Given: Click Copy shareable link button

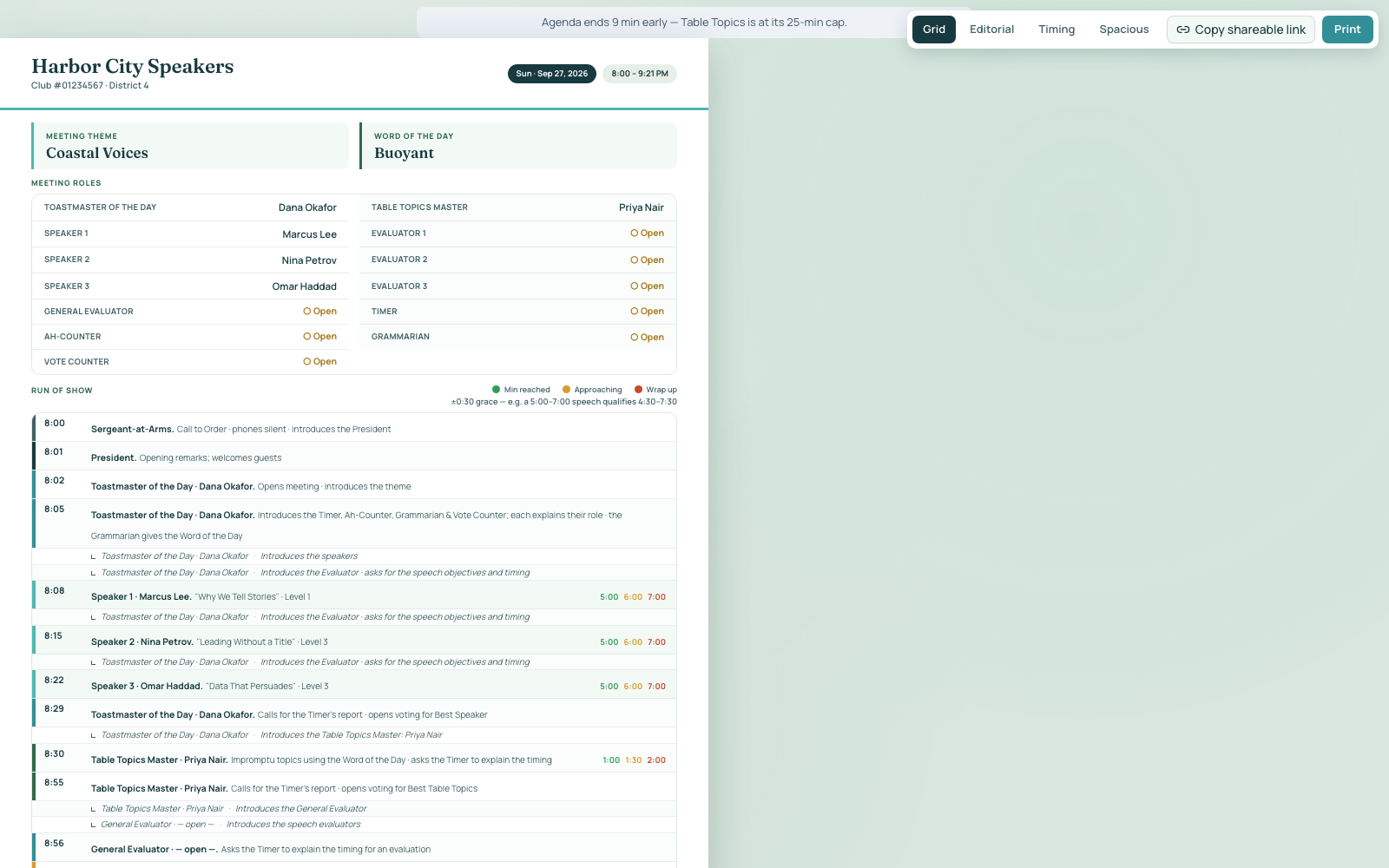Looking at the screenshot, I should [x=1241, y=30].
